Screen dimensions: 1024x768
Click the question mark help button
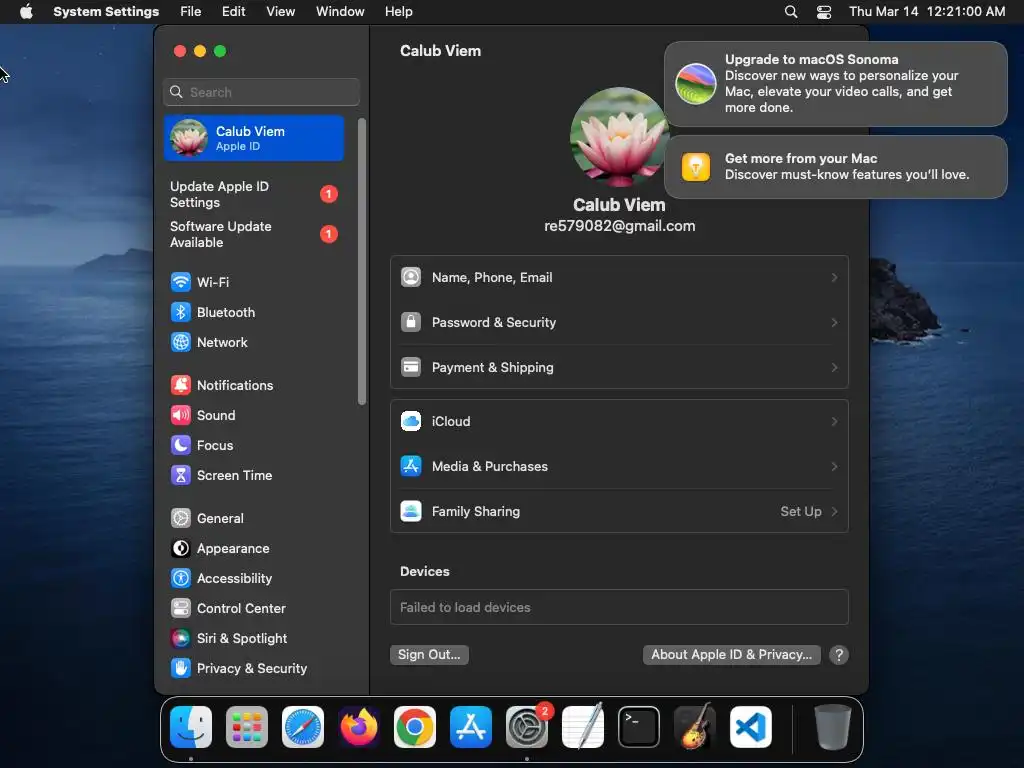pos(839,655)
